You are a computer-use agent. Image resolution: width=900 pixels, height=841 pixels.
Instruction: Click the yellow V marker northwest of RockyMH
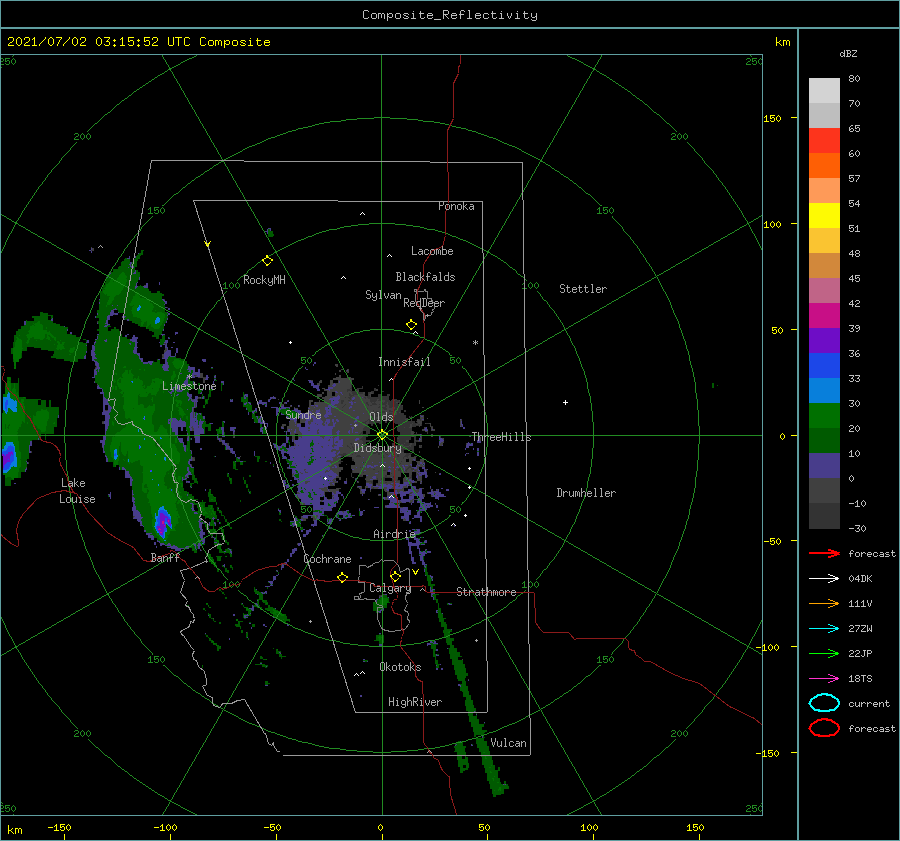pyautogui.click(x=208, y=244)
